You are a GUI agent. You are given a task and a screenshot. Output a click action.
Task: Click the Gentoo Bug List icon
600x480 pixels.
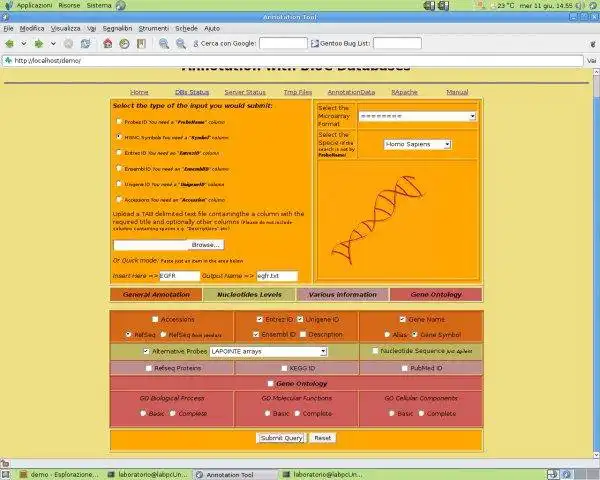point(315,44)
